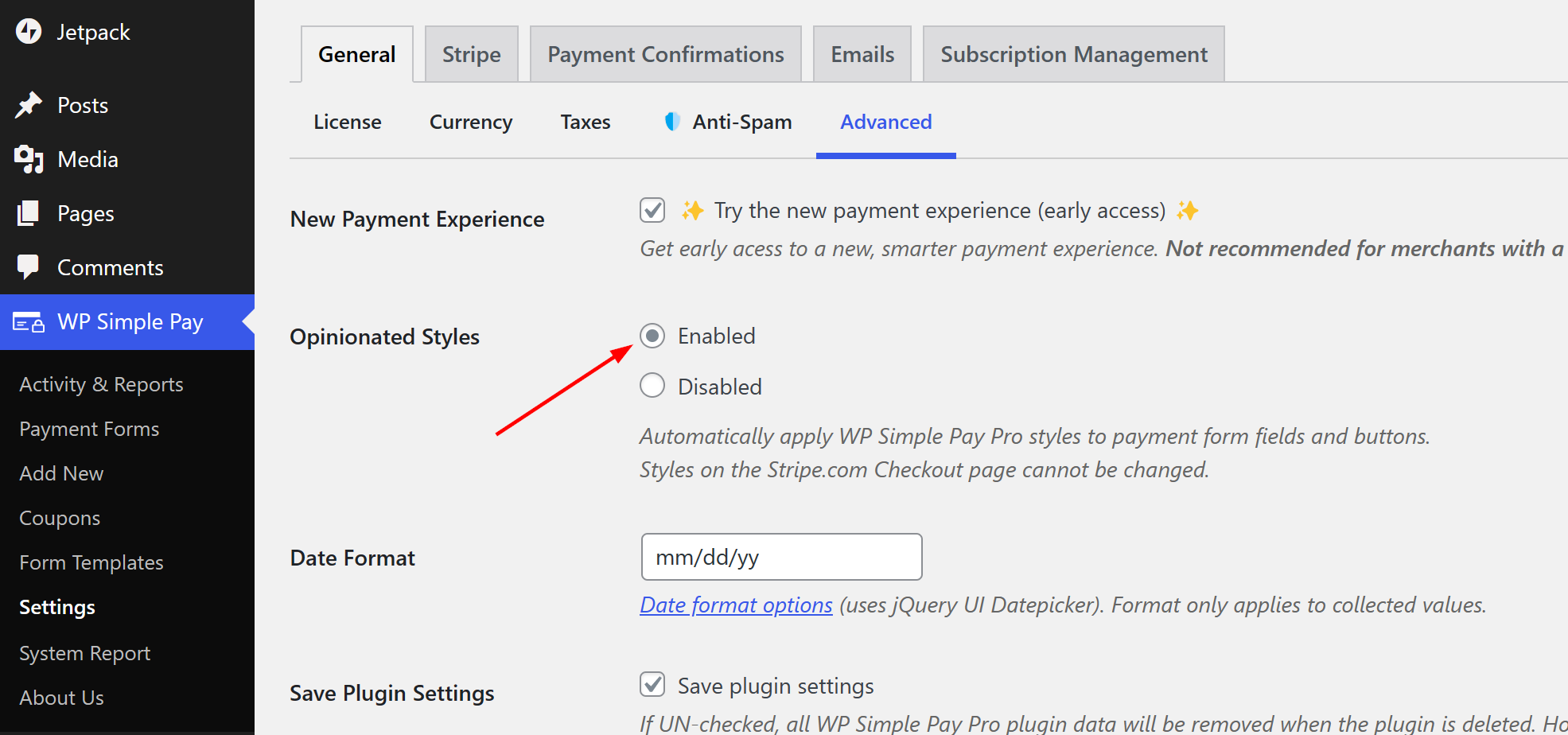Follow the Date format options link
The height and width of the screenshot is (735, 1568).
pos(736,605)
